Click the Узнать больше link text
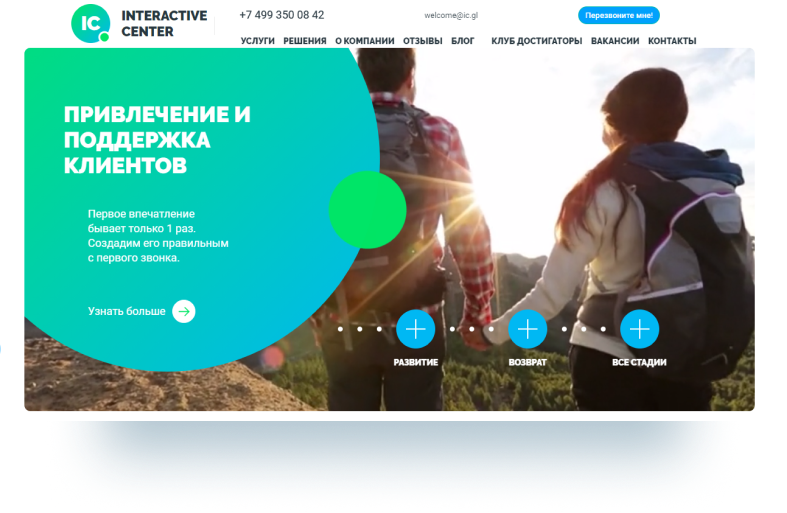The height and width of the screenshot is (513, 787). pos(127,311)
